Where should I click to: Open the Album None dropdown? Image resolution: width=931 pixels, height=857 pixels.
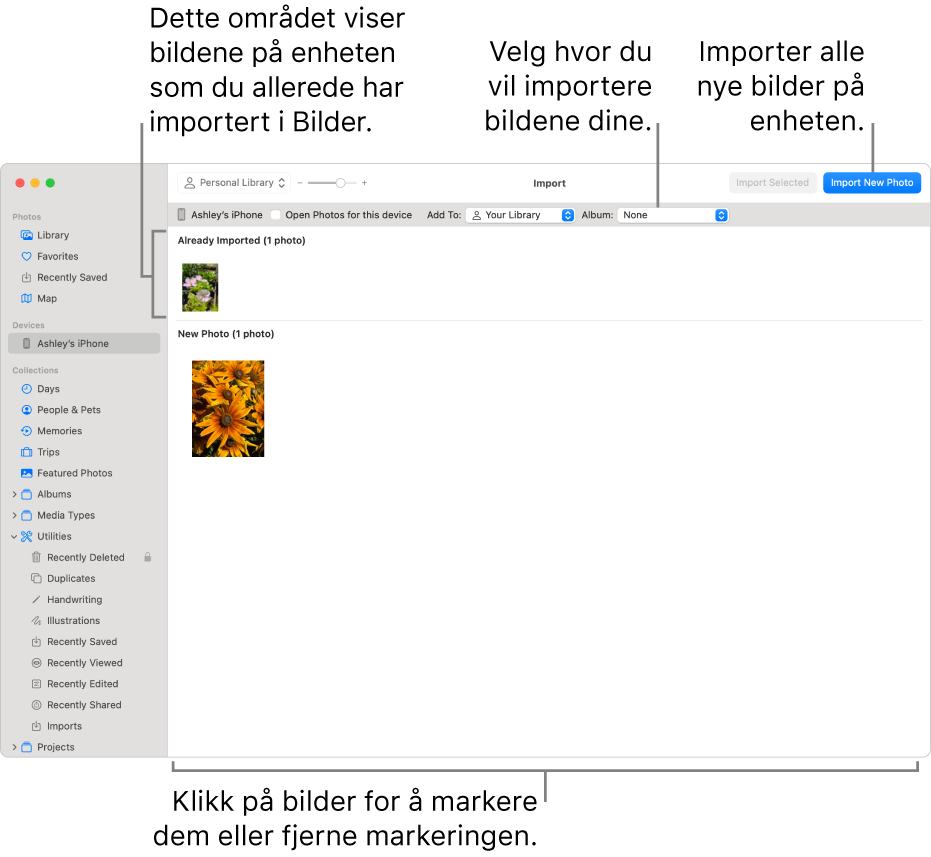click(x=673, y=215)
